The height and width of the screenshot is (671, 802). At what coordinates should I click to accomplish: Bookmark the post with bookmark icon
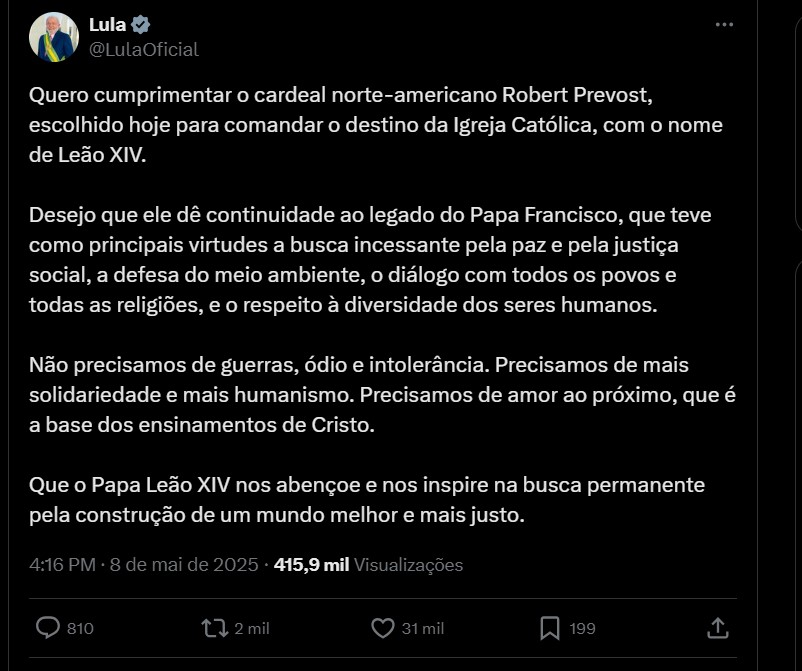[550, 628]
